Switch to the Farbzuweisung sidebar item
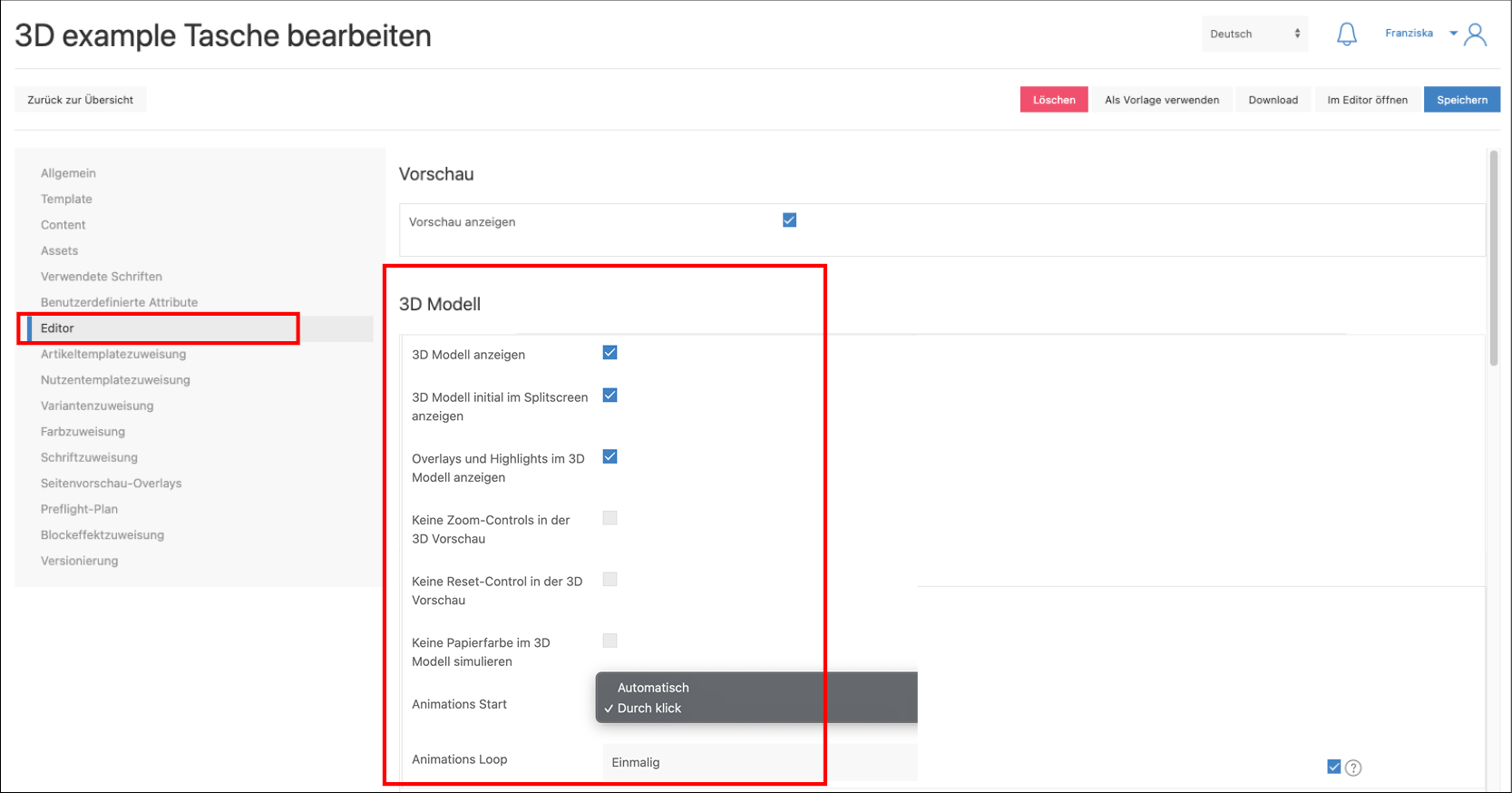The height and width of the screenshot is (793, 1512). click(83, 432)
